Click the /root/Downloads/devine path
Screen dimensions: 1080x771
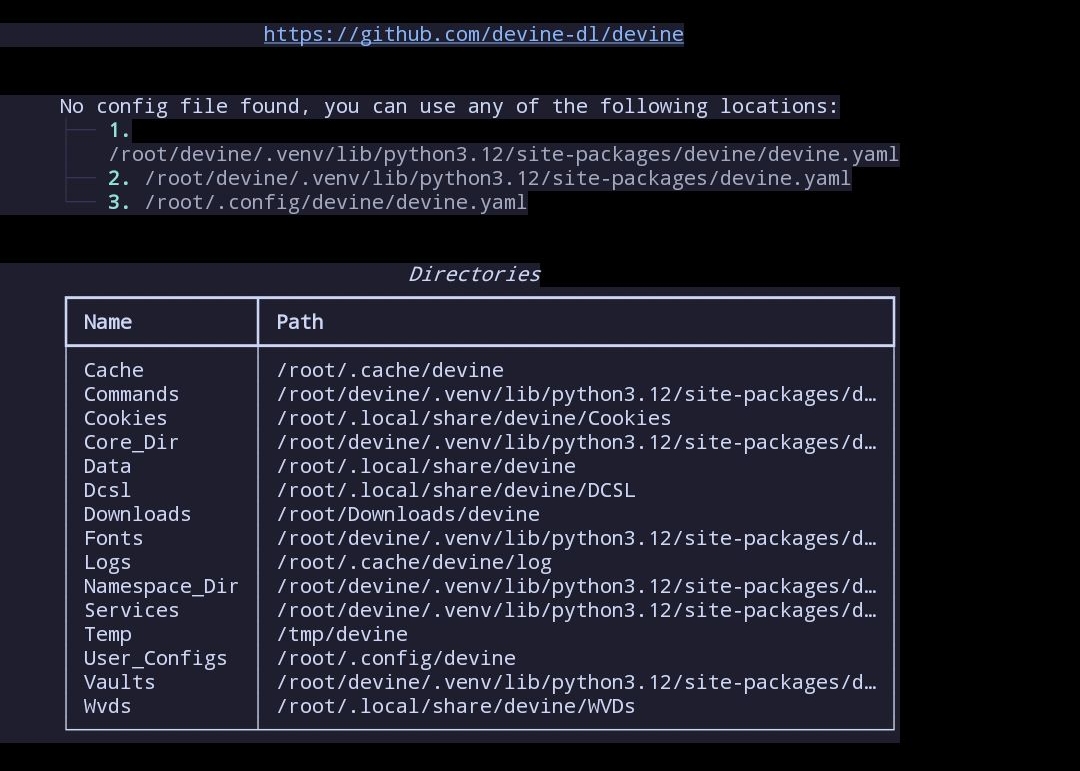(408, 515)
